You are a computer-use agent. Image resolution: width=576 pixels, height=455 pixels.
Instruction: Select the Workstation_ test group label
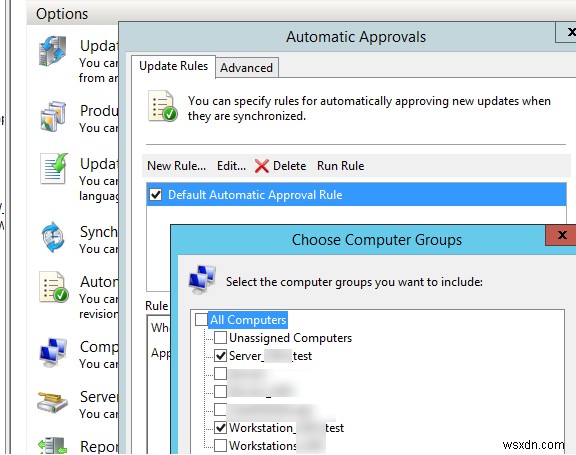(287, 428)
